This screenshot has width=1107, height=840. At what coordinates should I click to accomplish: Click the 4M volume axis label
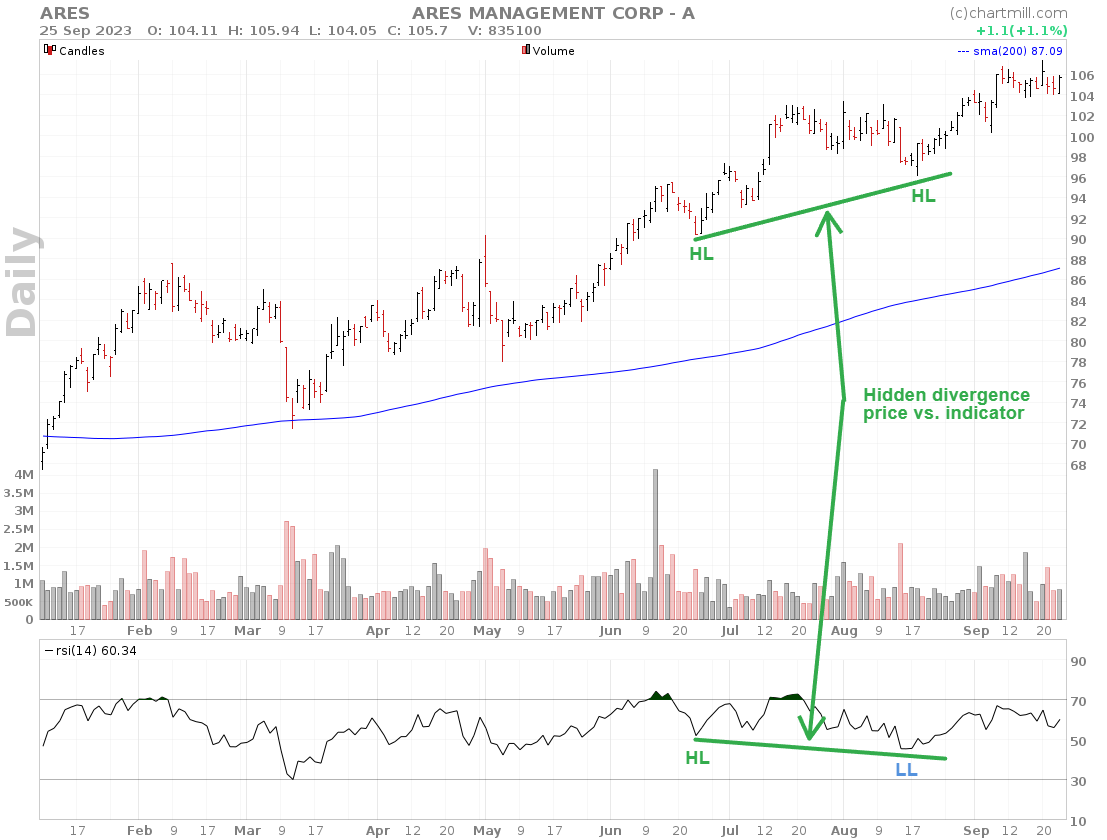click(24, 474)
